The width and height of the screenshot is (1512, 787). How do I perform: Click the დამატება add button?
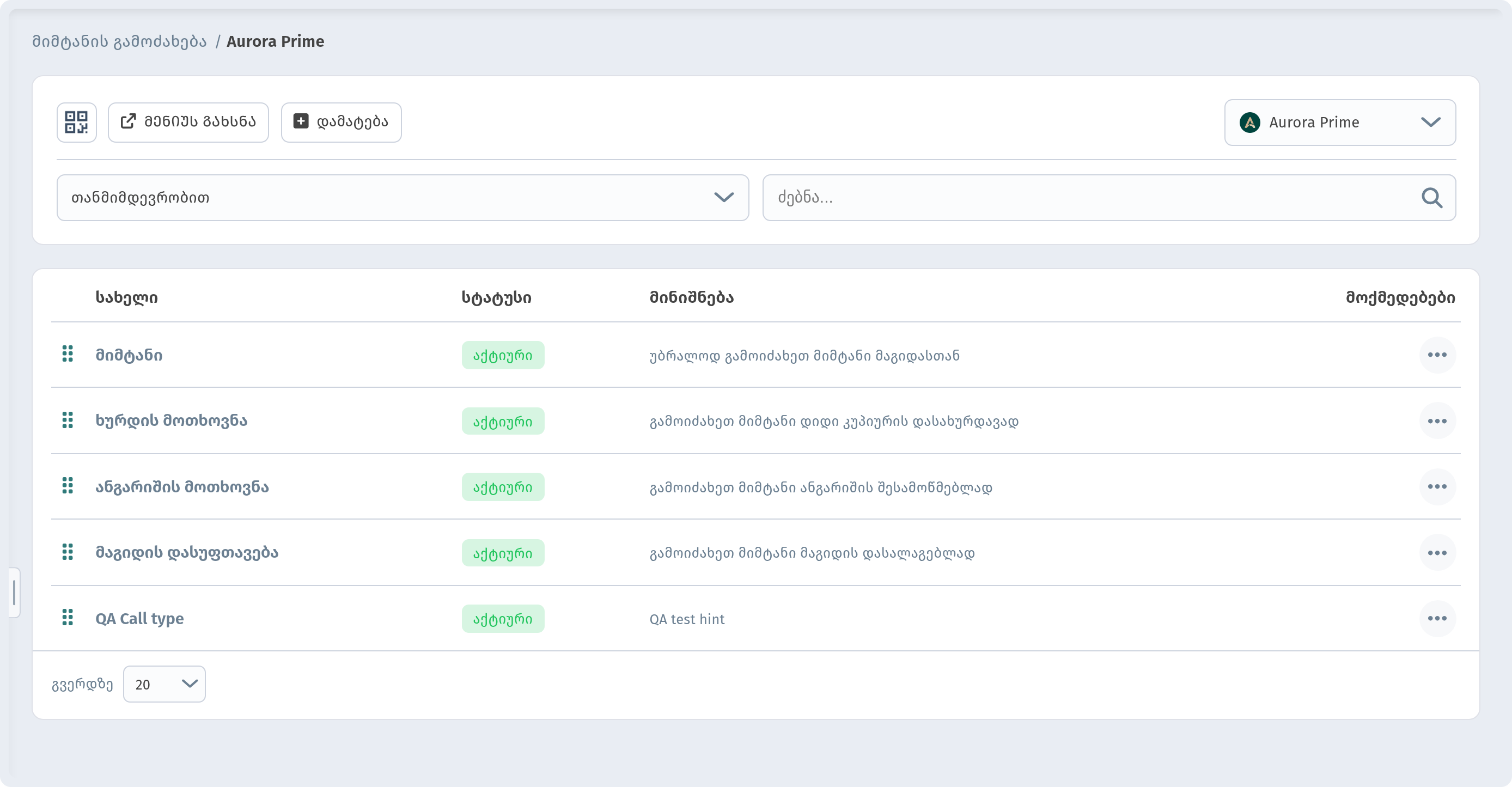(341, 122)
